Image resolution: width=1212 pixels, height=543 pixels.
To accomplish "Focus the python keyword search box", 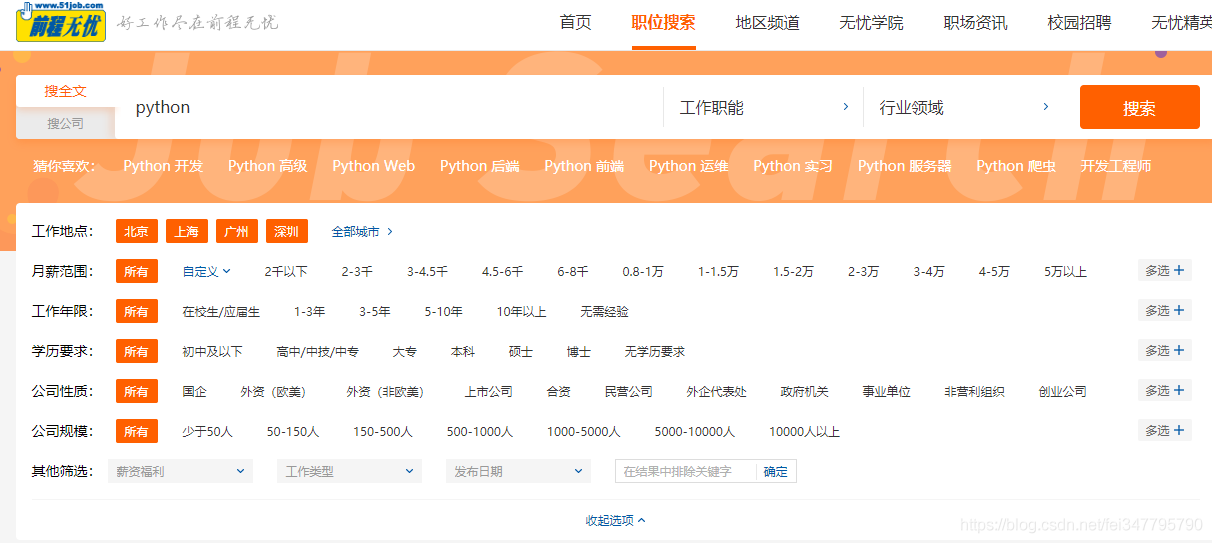I will (x=389, y=107).
